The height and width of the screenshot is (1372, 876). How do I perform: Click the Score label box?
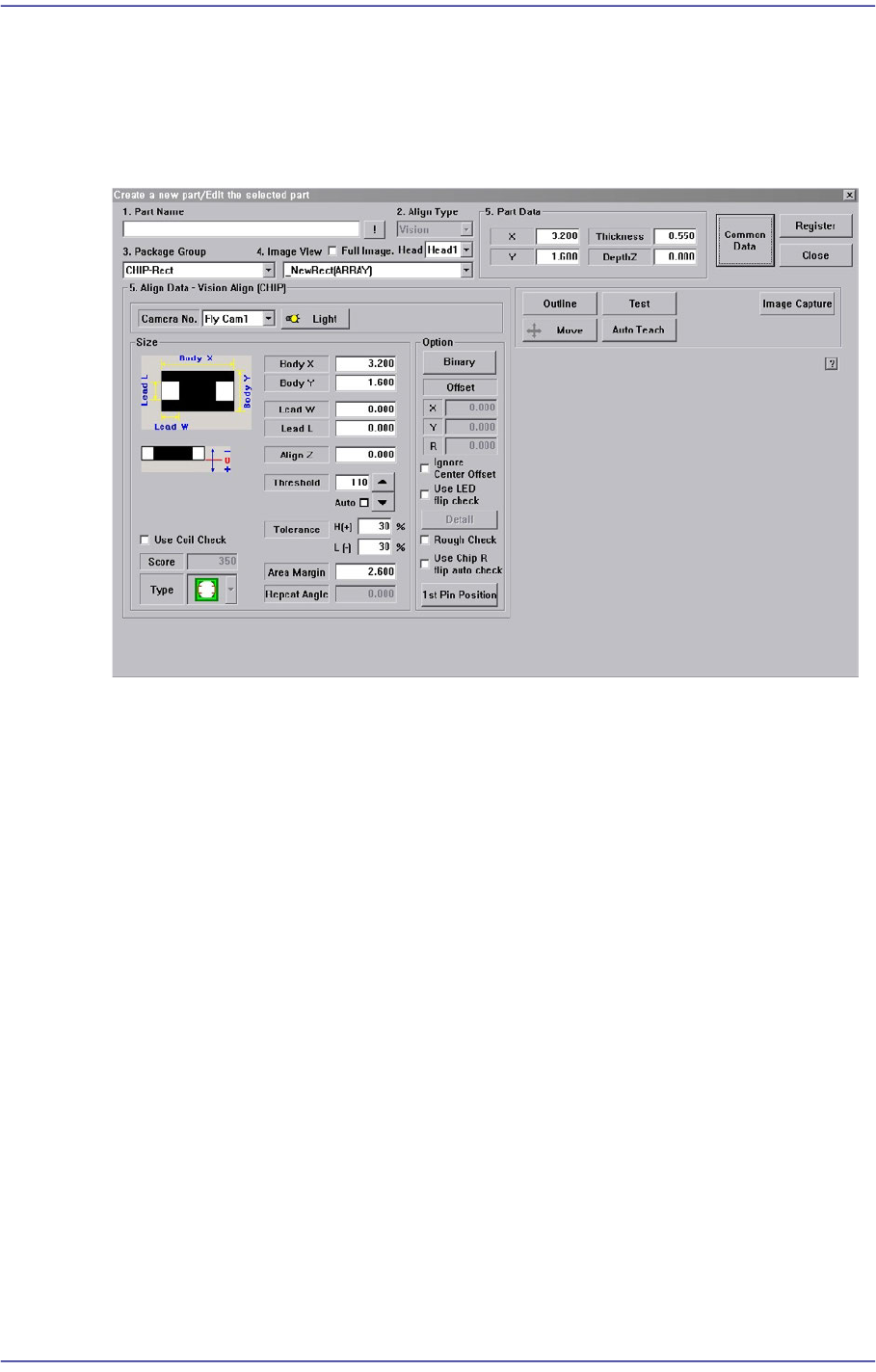[162, 562]
